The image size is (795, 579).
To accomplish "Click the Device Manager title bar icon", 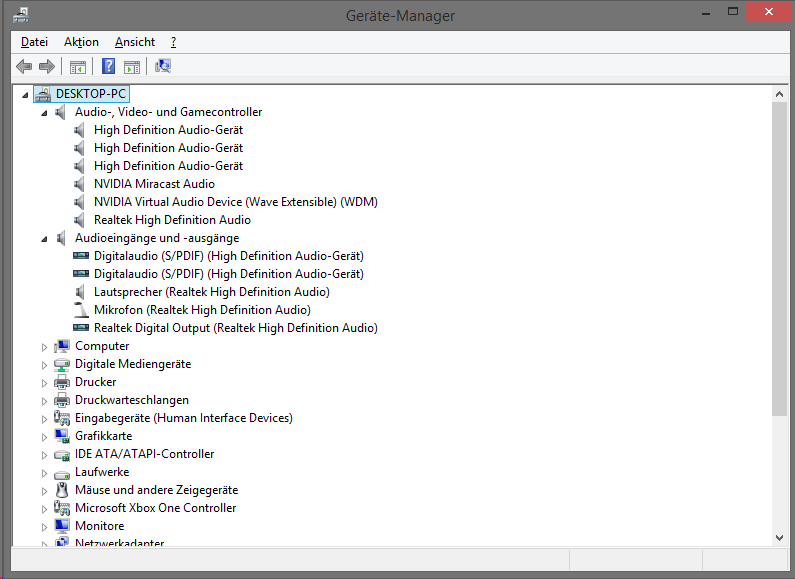I will 21,15.
